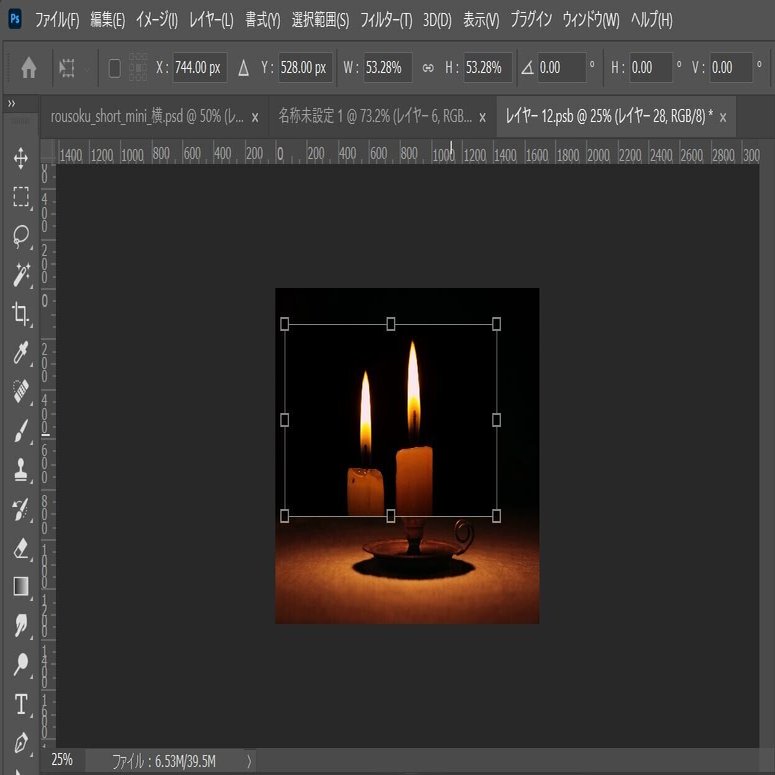Select the Gradient tool

20,587
